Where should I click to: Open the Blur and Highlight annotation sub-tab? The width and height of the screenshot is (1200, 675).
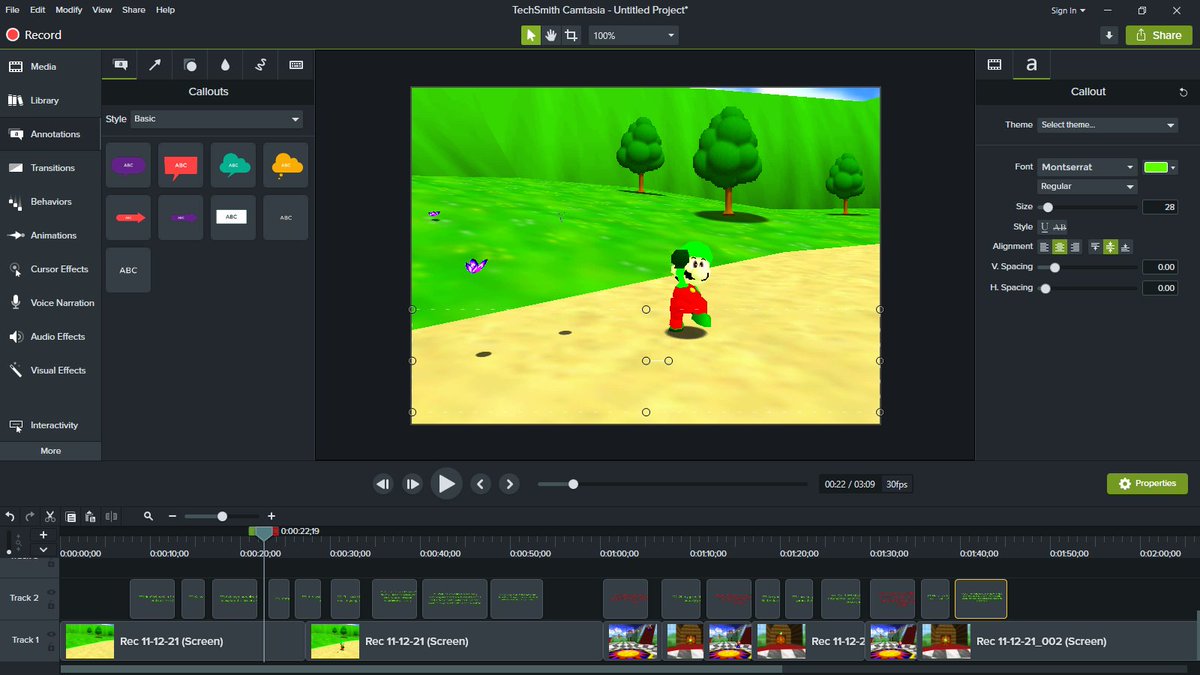coord(225,64)
